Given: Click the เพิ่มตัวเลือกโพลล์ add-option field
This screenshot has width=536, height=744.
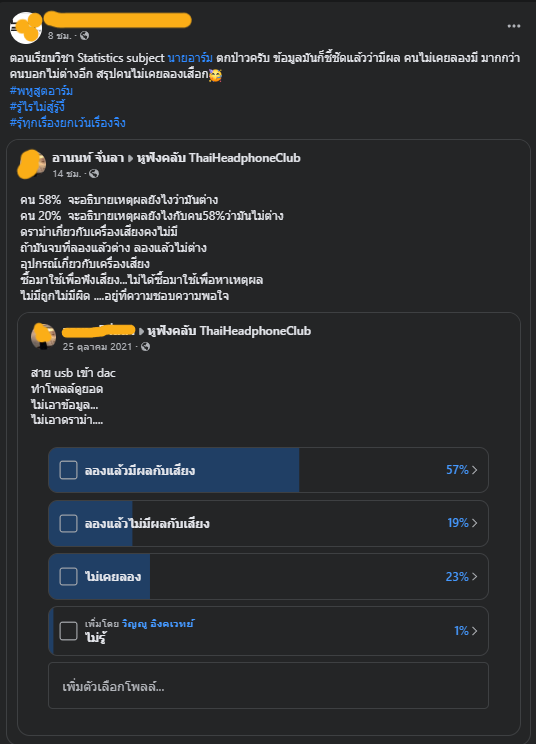Looking at the screenshot, I should click(268, 686).
